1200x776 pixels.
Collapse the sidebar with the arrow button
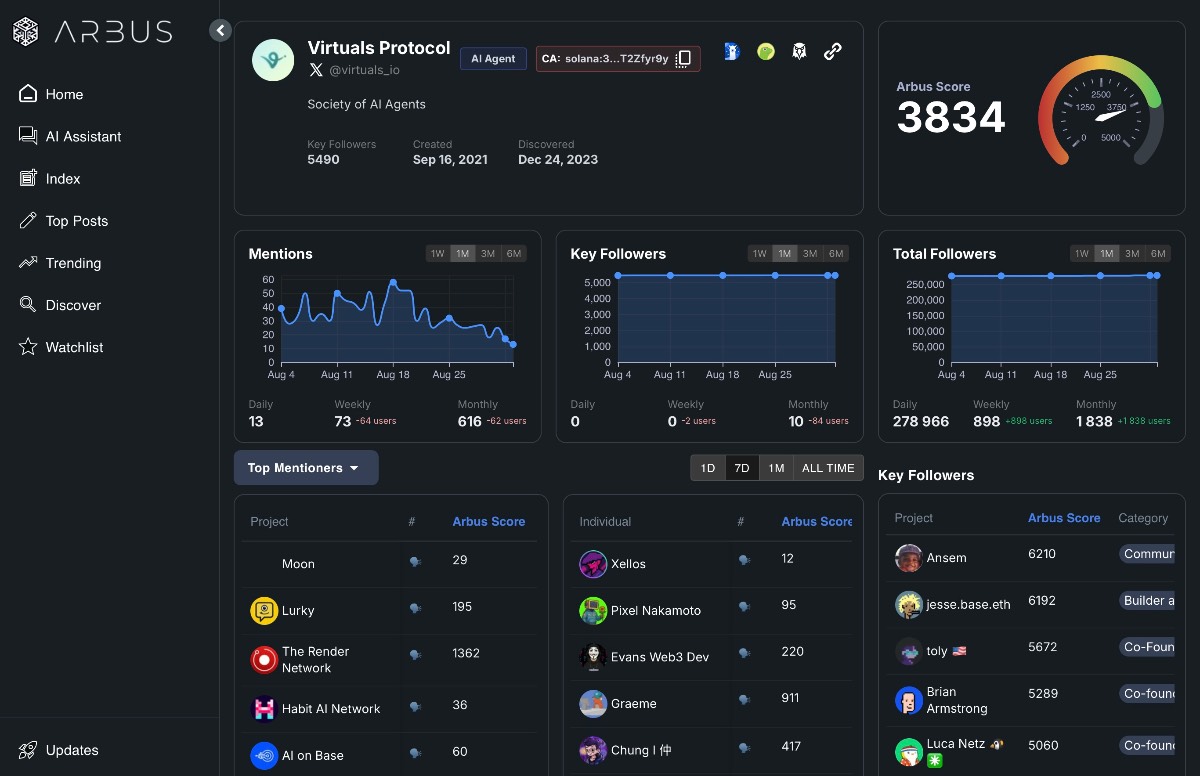coord(220,31)
